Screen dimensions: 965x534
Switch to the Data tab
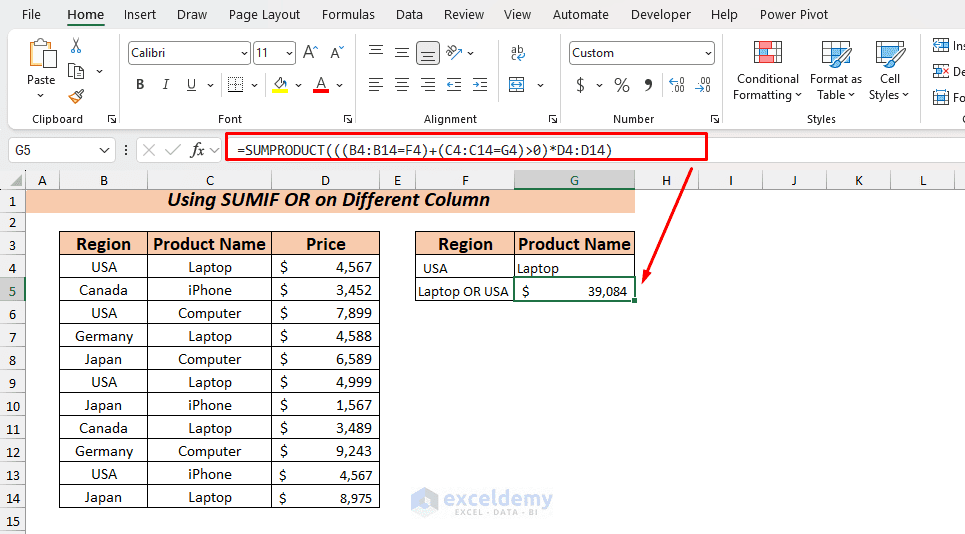pos(409,15)
